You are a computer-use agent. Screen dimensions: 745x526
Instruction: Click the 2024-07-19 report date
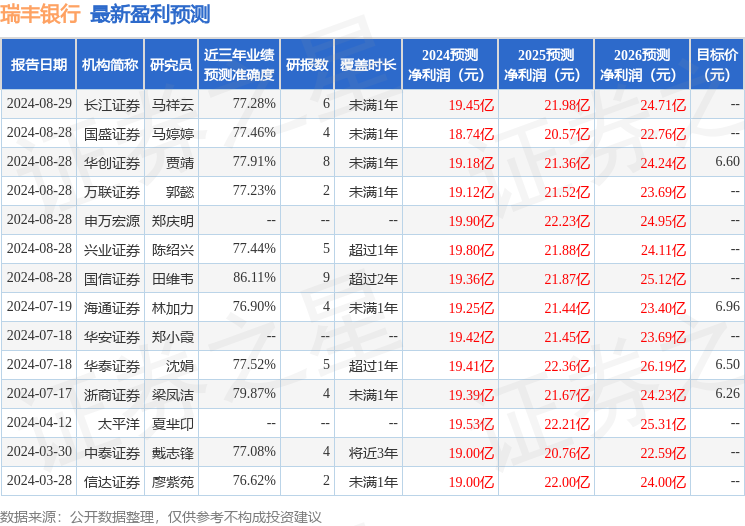point(39,306)
